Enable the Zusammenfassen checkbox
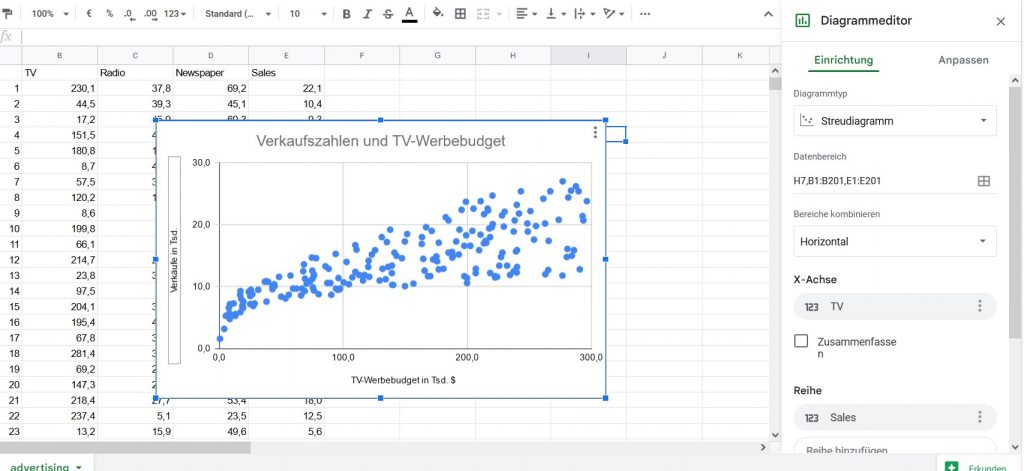1024x471 pixels. click(801, 342)
